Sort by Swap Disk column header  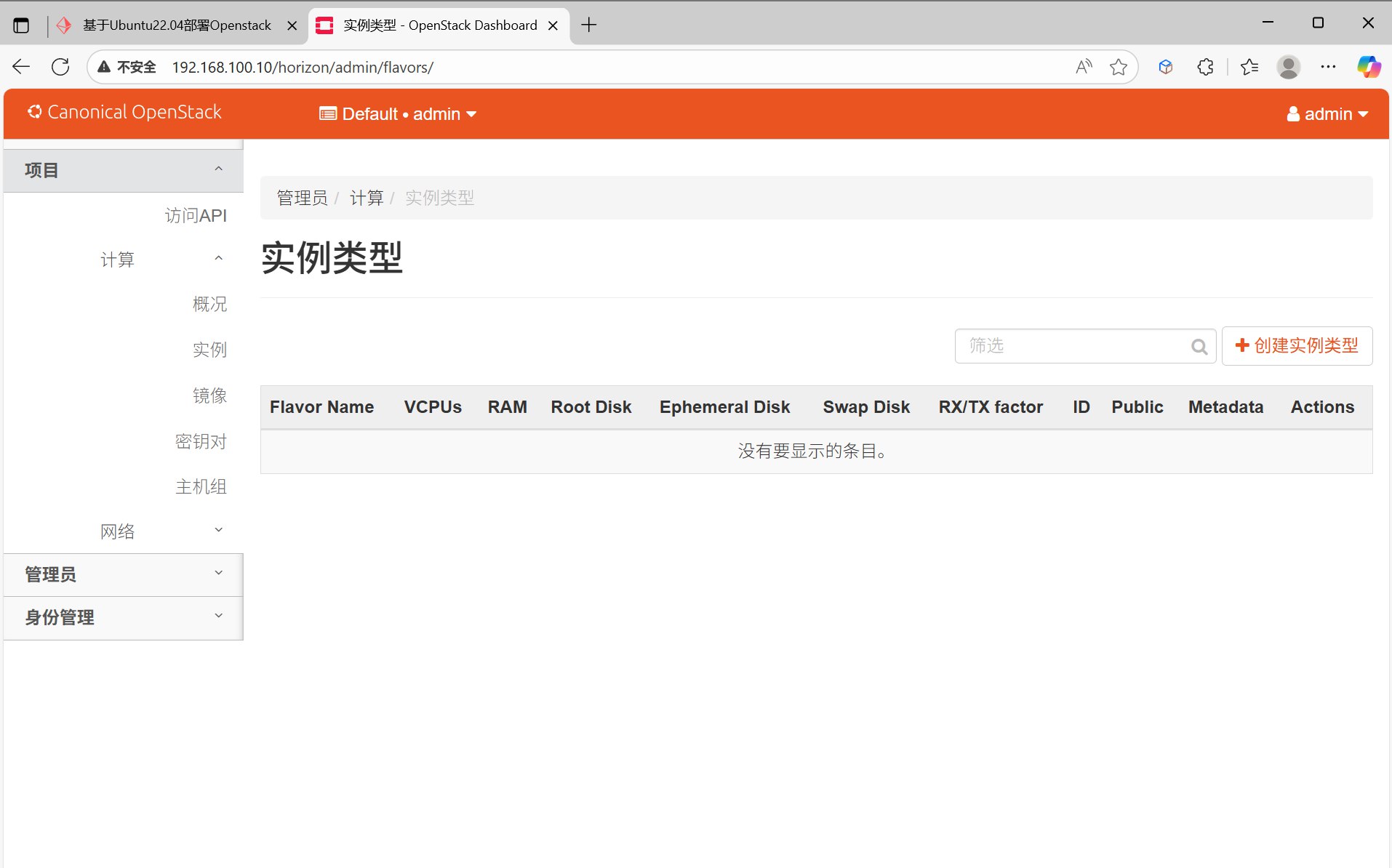click(866, 407)
